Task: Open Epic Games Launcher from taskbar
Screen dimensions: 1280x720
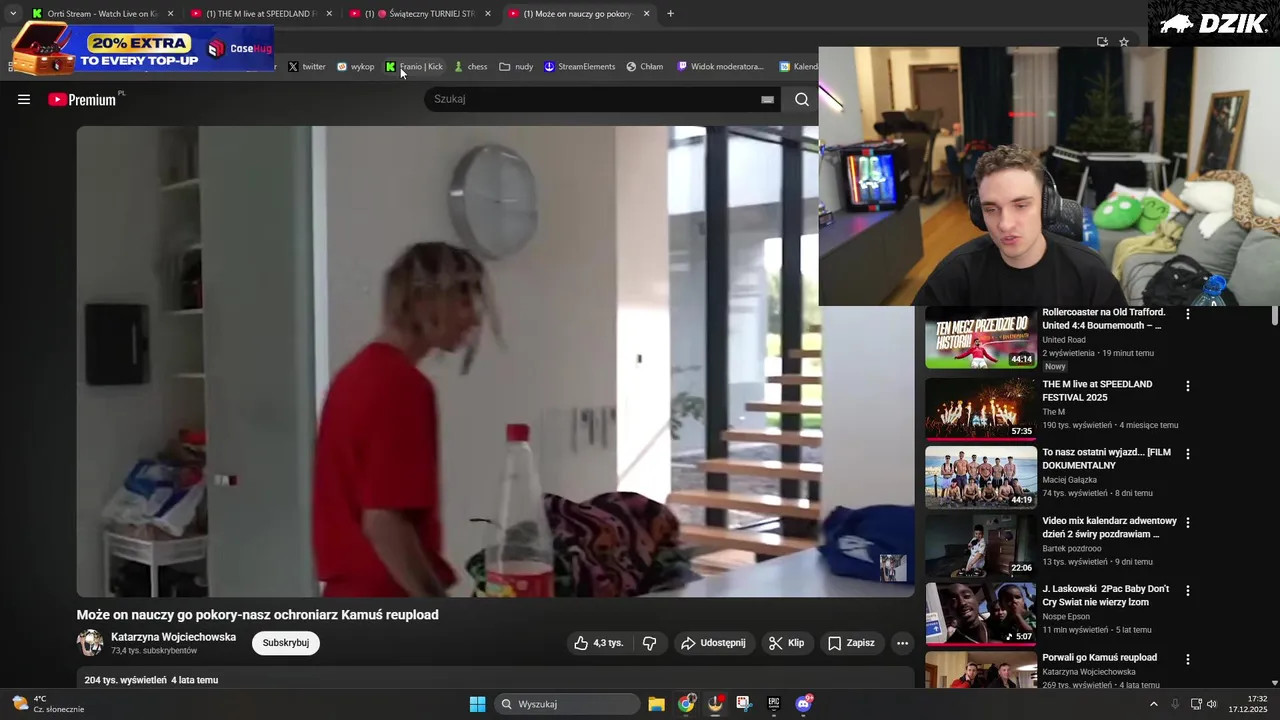Action: [773, 704]
